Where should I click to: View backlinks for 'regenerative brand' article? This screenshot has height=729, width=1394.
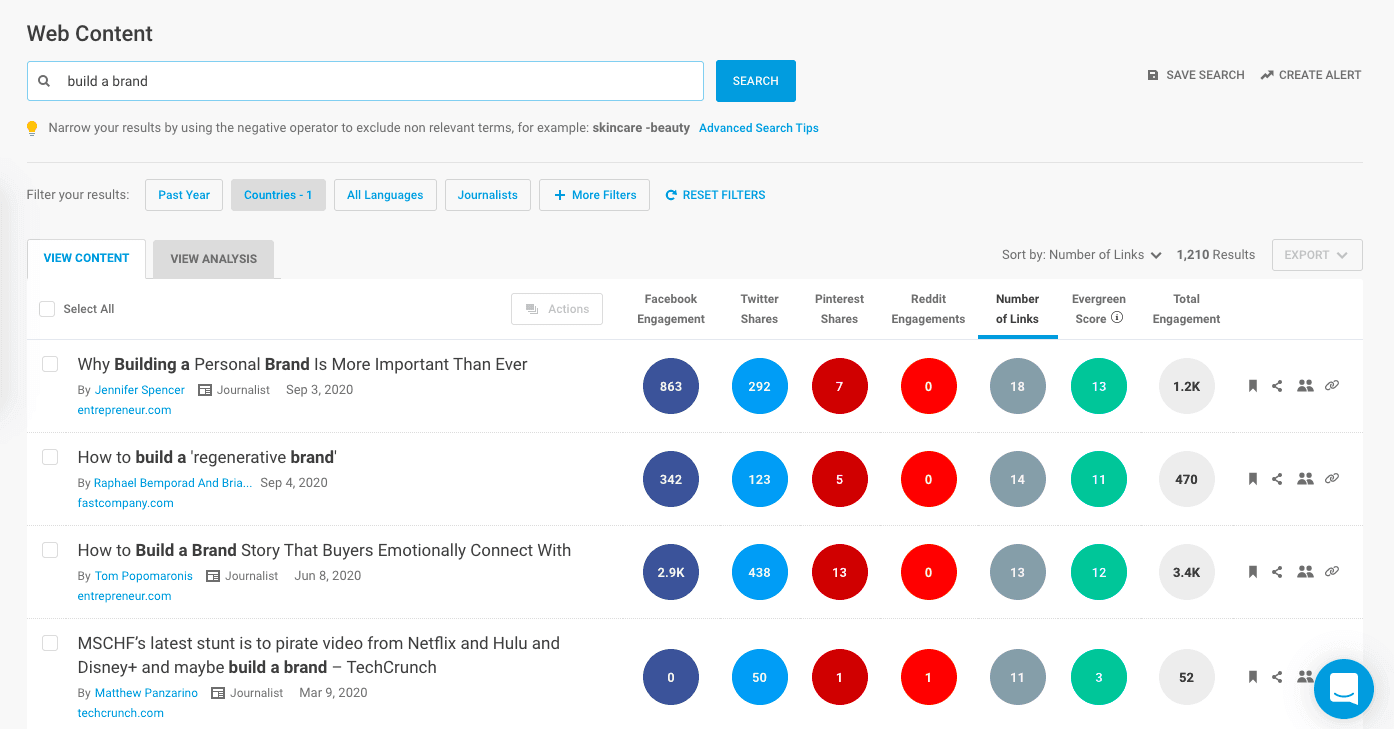pos(1332,479)
